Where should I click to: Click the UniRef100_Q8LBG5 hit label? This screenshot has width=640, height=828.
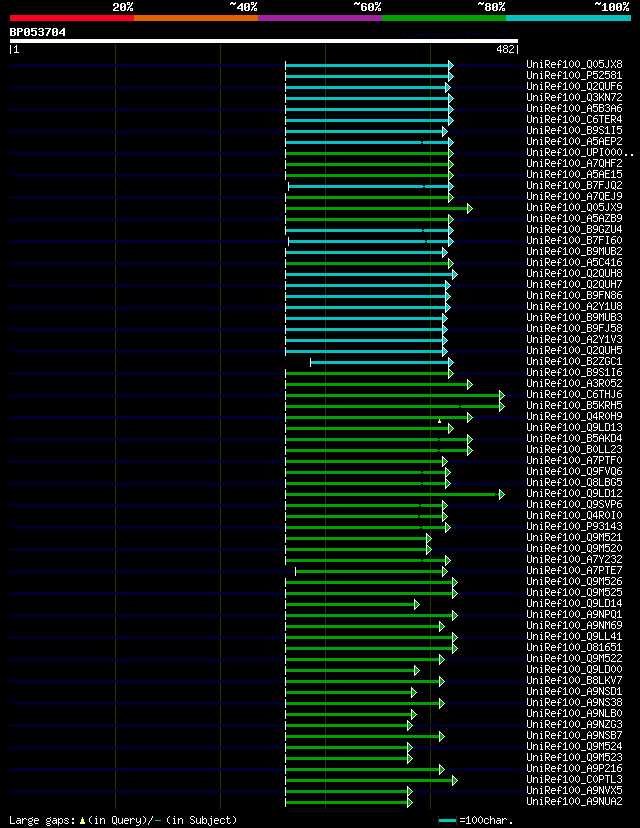574,483
